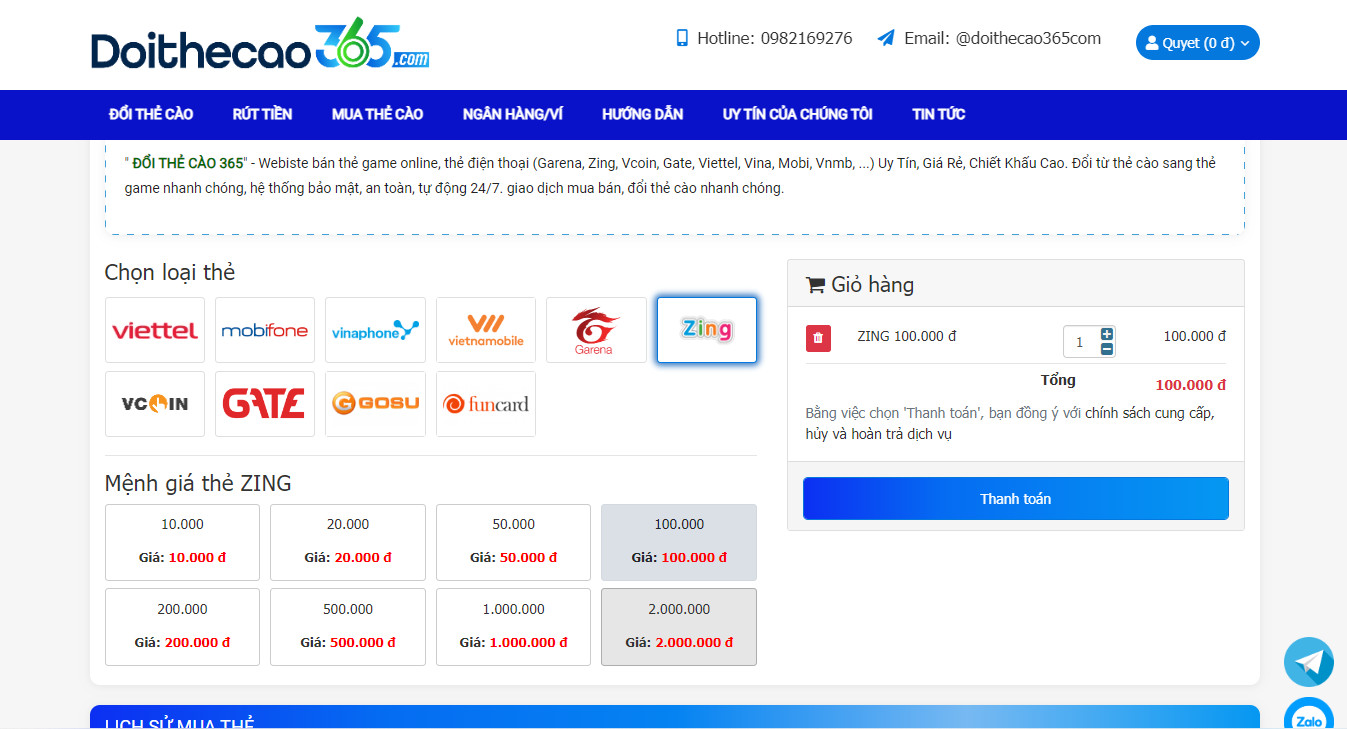Select the Garena card type
This screenshot has width=1347, height=729.
[x=596, y=330]
